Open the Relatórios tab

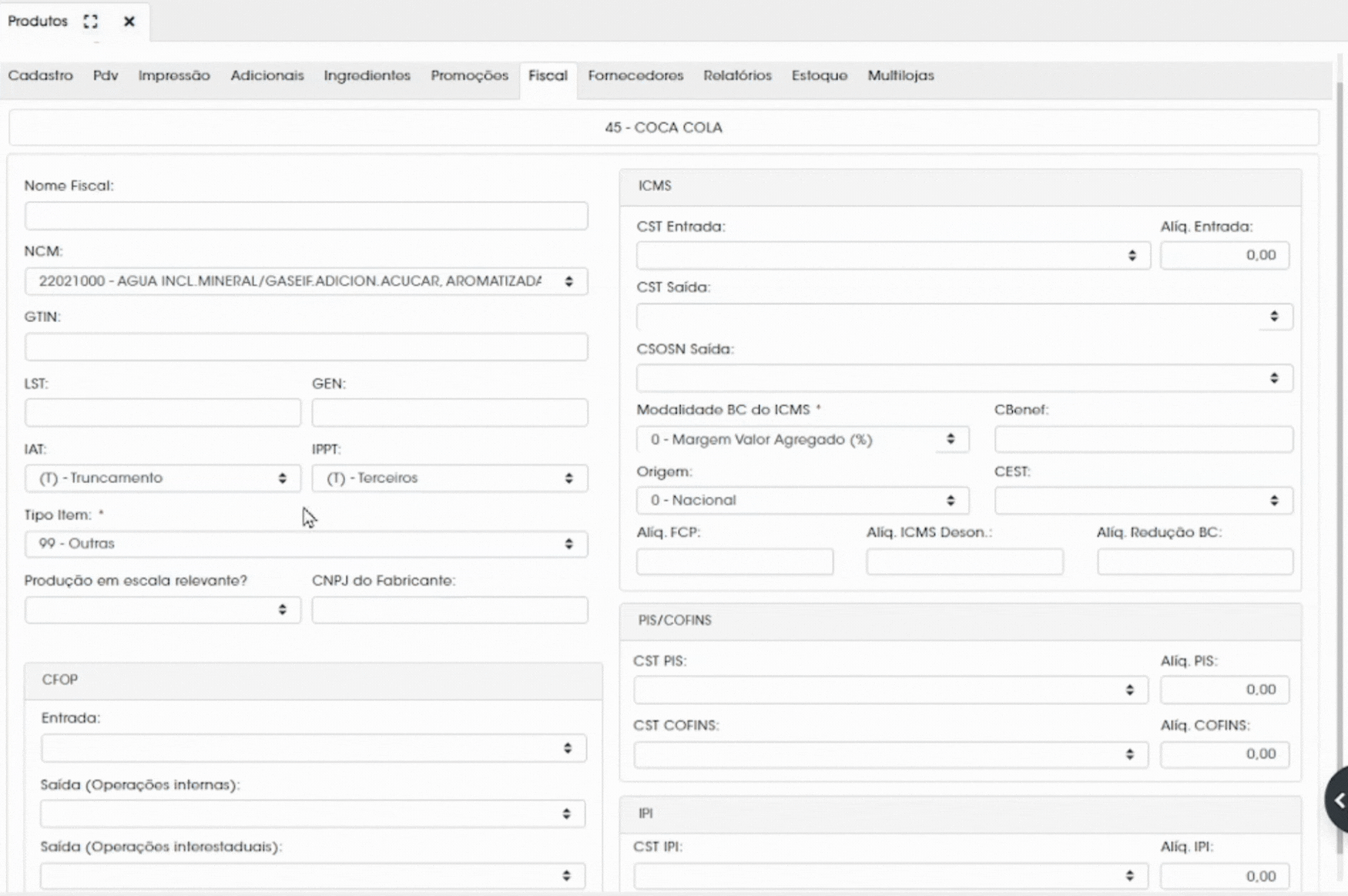pos(737,76)
